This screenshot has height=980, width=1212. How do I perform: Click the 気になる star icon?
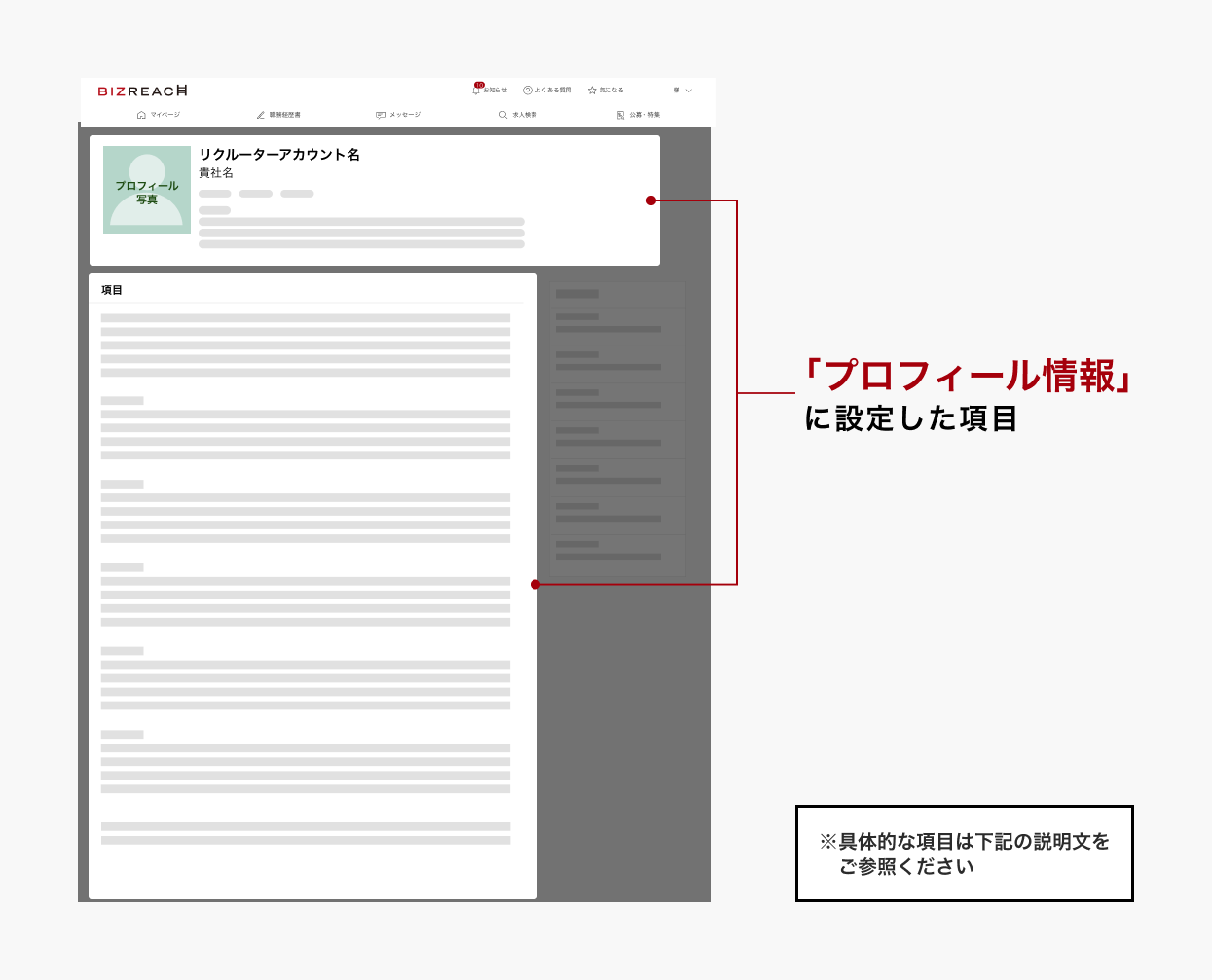click(592, 90)
